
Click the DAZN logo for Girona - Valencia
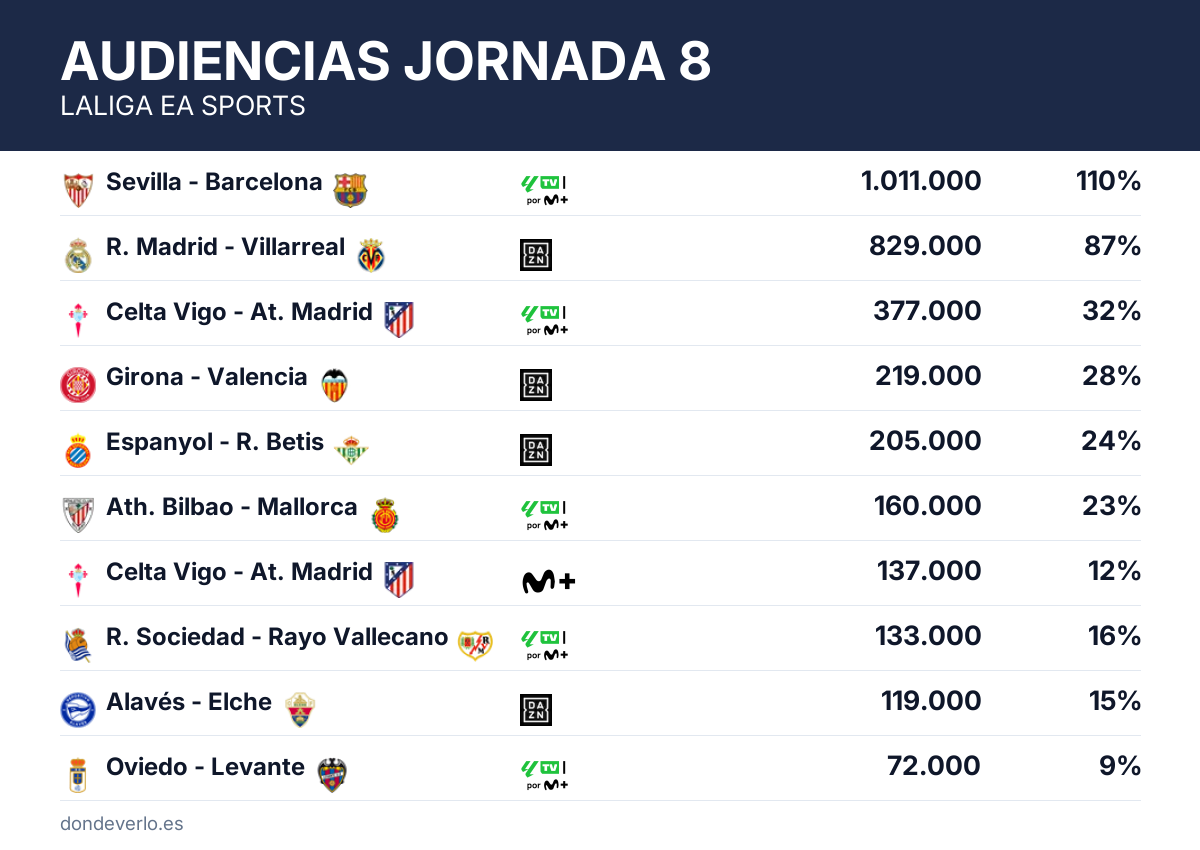click(536, 385)
